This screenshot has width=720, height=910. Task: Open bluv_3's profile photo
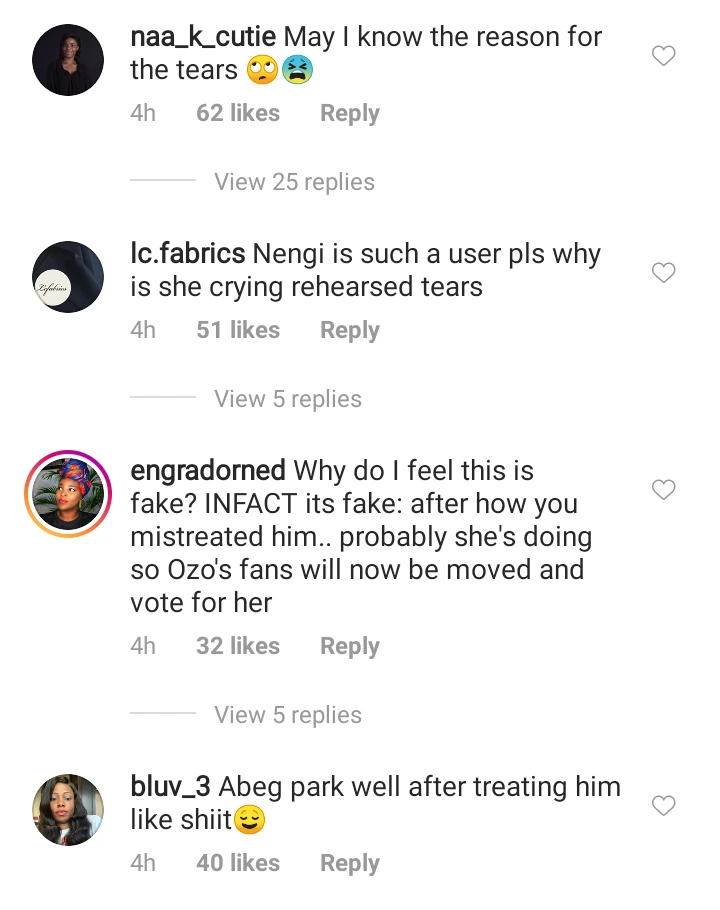tap(68, 810)
